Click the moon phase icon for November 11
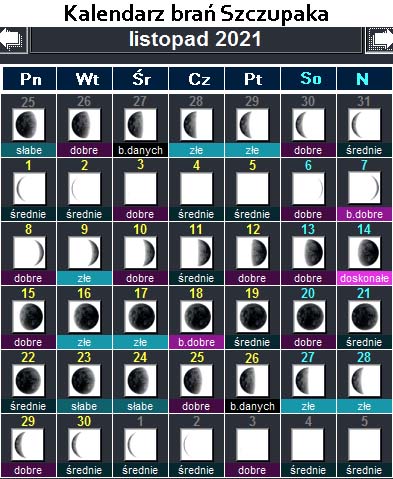This screenshot has height=479, width=393. (x=196, y=252)
